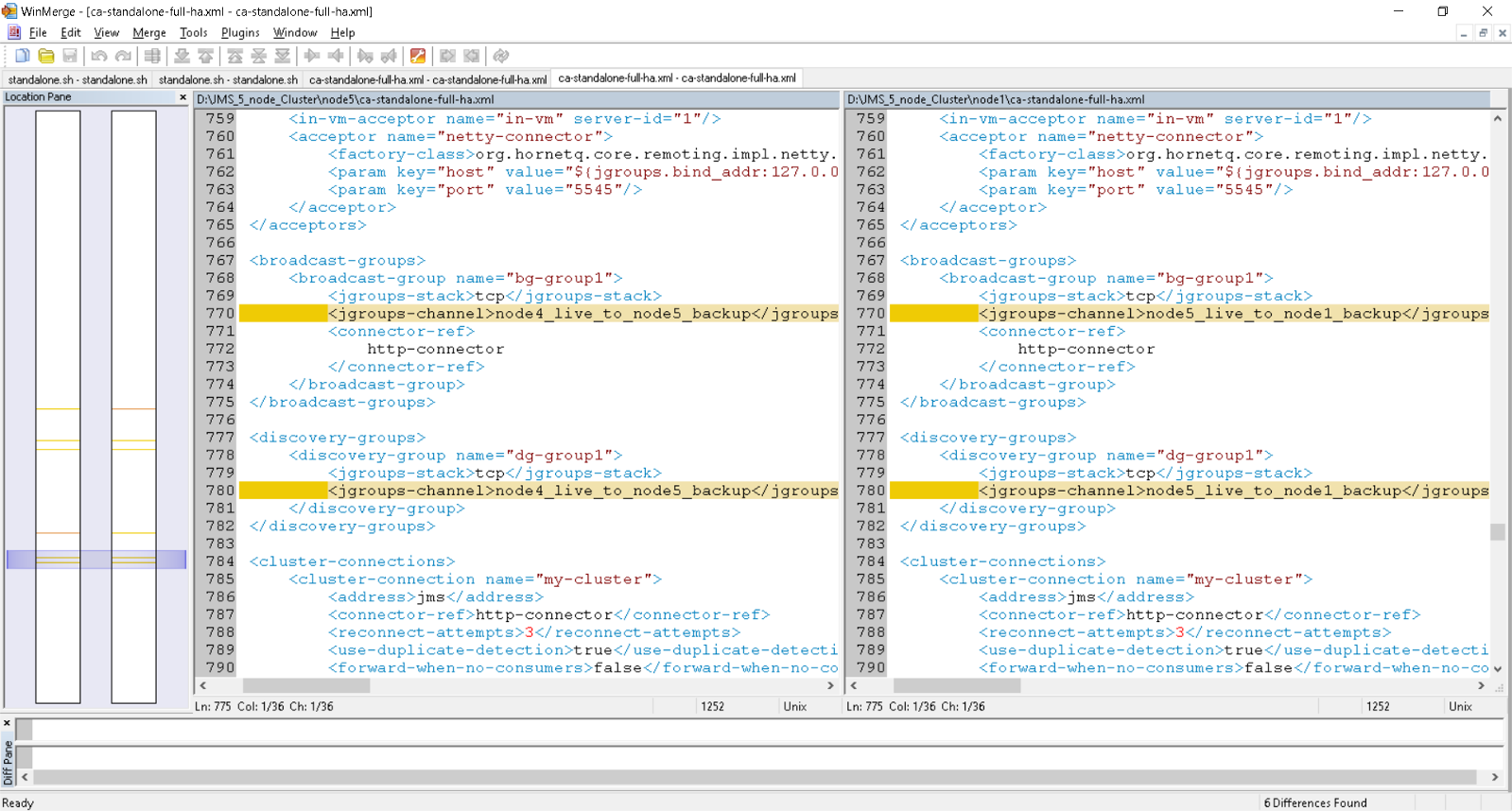
Task: Open the File menu
Action: click(x=38, y=32)
